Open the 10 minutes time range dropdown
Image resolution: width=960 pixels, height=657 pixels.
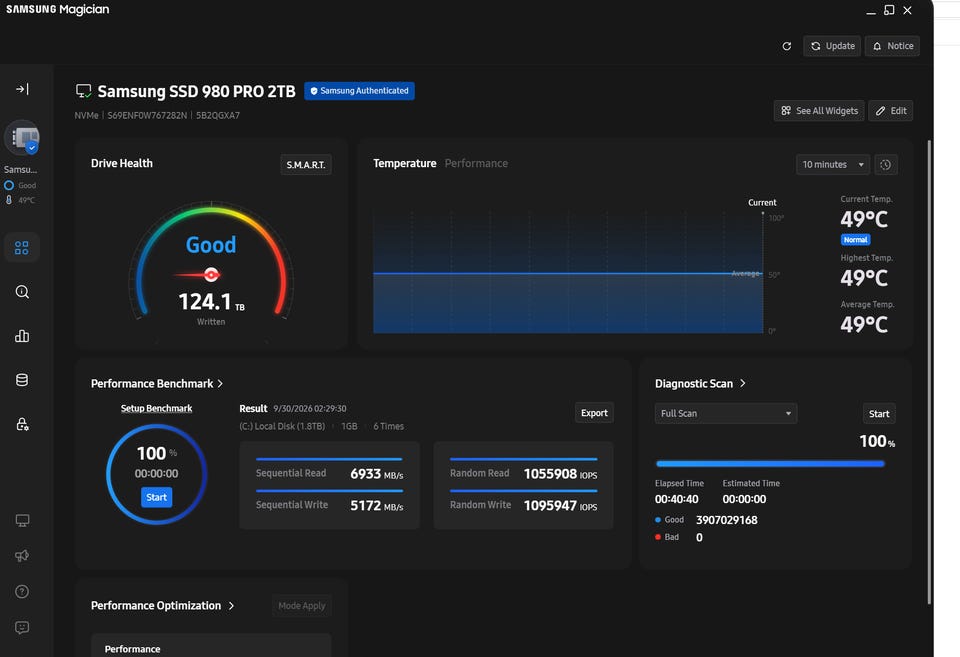pyautogui.click(x=833, y=165)
